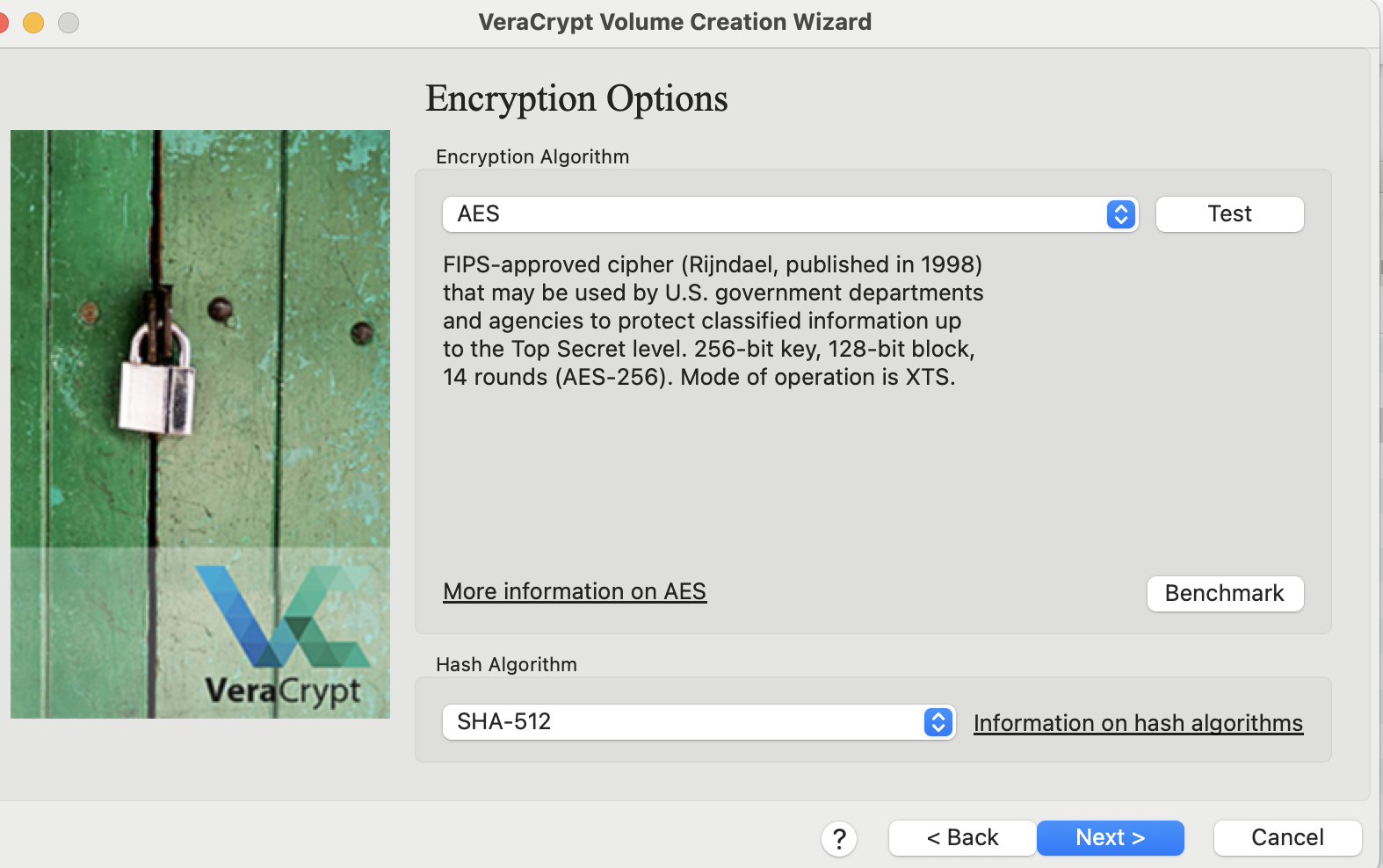Click the gray disabled zoom window button
1383x868 pixels.
click(69, 23)
